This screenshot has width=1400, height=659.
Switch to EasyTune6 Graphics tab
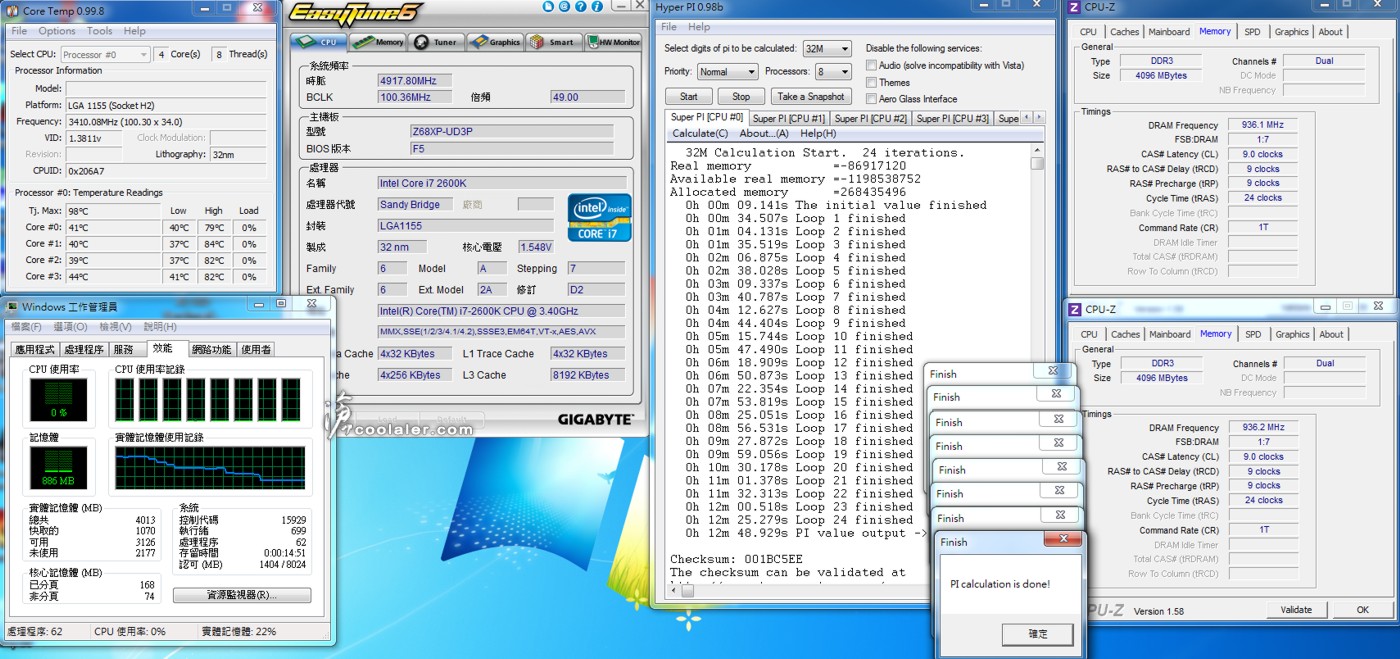pyautogui.click(x=495, y=42)
